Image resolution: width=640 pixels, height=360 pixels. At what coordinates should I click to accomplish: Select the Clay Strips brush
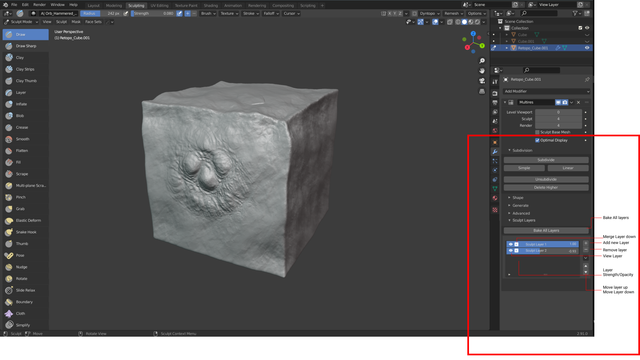coord(25,69)
